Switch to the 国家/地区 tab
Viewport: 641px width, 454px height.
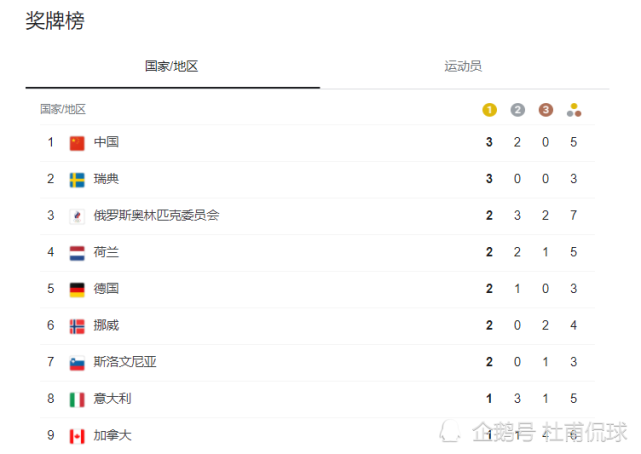tap(172, 66)
